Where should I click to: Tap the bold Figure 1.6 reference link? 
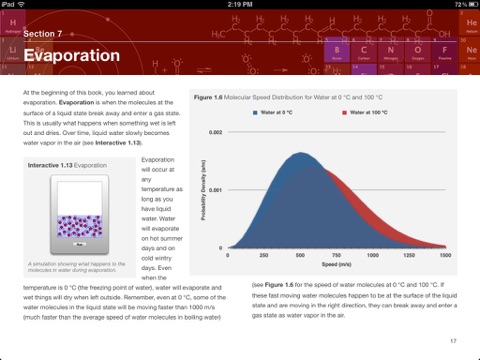pyautogui.click(x=279, y=285)
